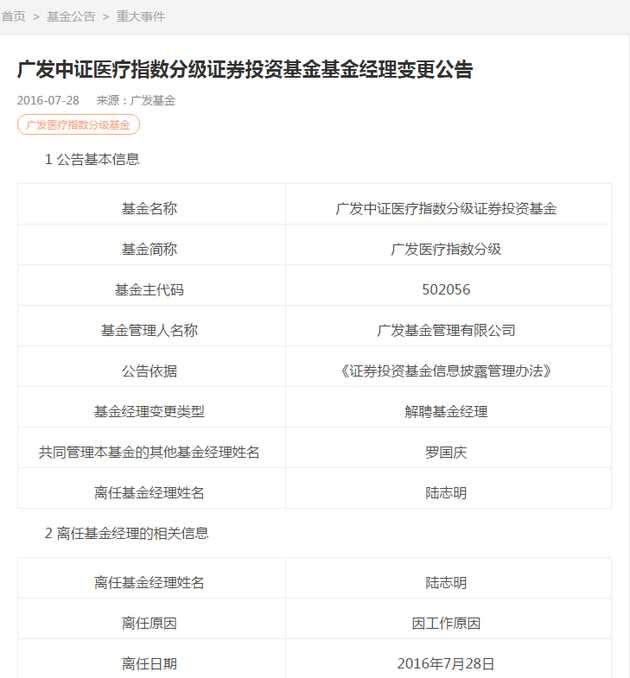This screenshot has width=630, height=678.
Task: Click the 广发医疗指数分级基金 tag button
Action: (78, 125)
